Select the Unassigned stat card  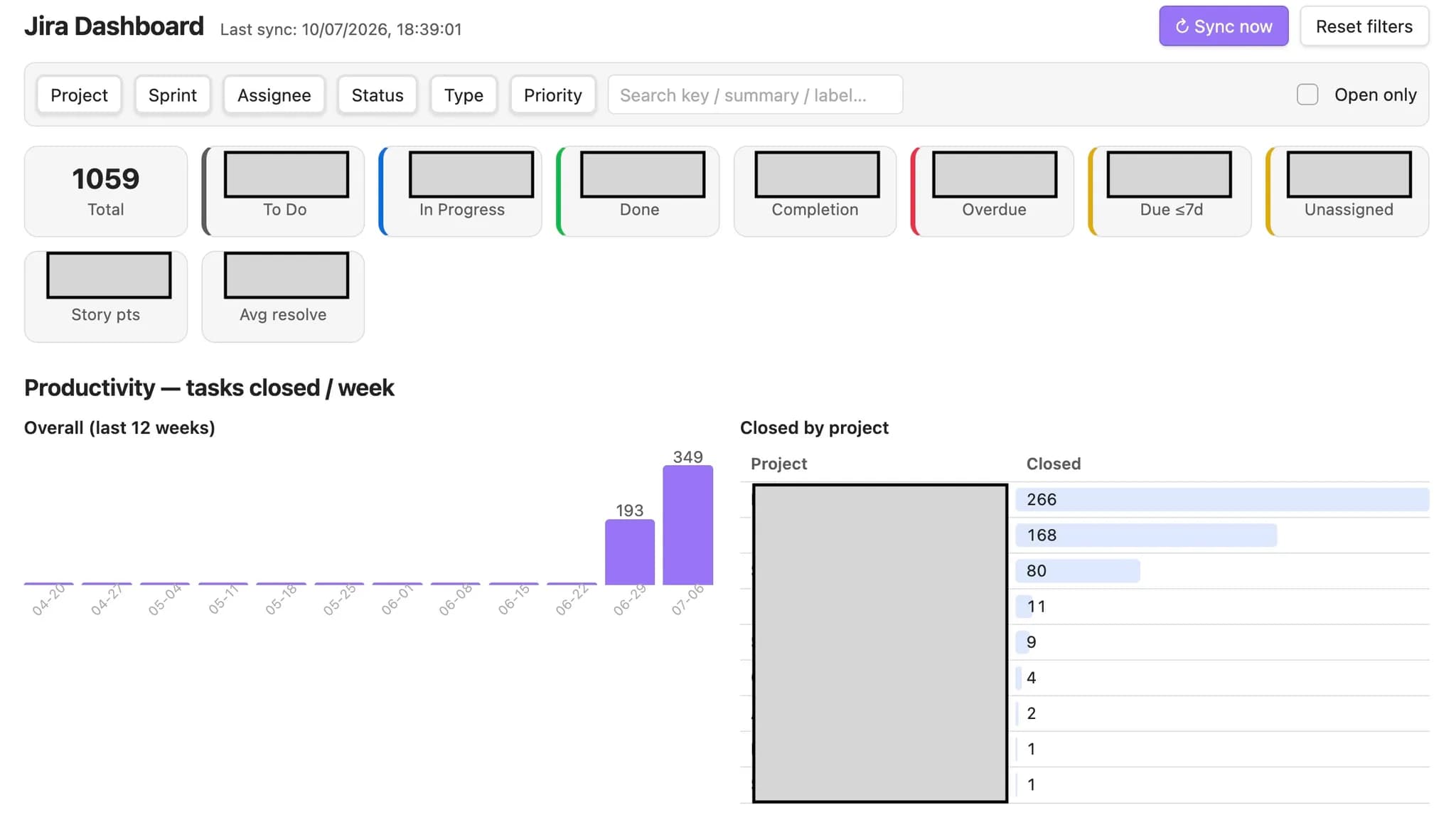pyautogui.click(x=1348, y=191)
